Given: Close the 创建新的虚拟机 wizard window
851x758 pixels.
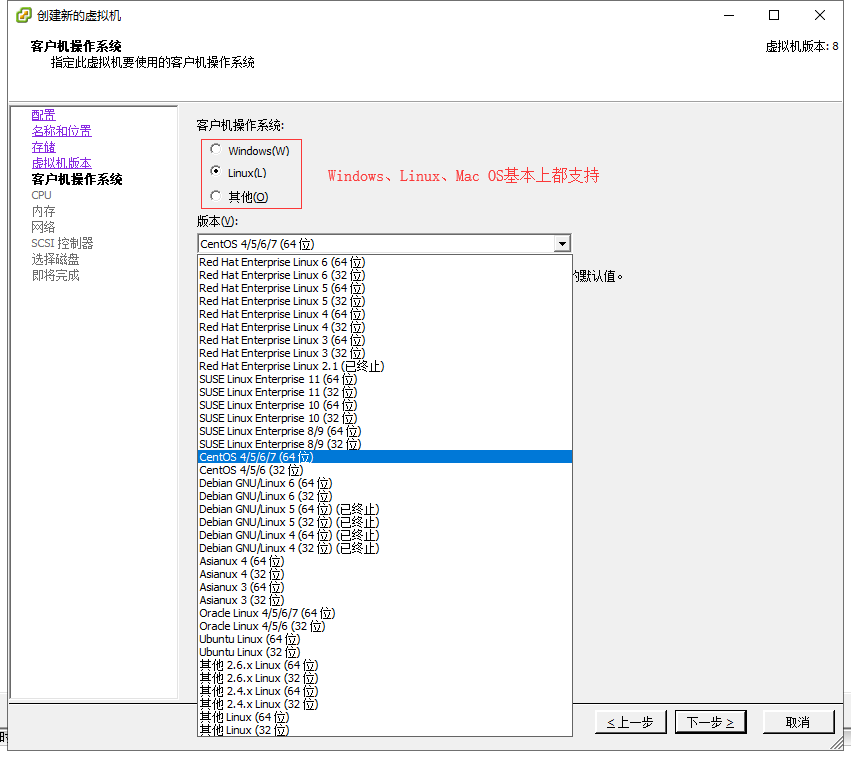Looking at the screenshot, I should coord(820,15).
